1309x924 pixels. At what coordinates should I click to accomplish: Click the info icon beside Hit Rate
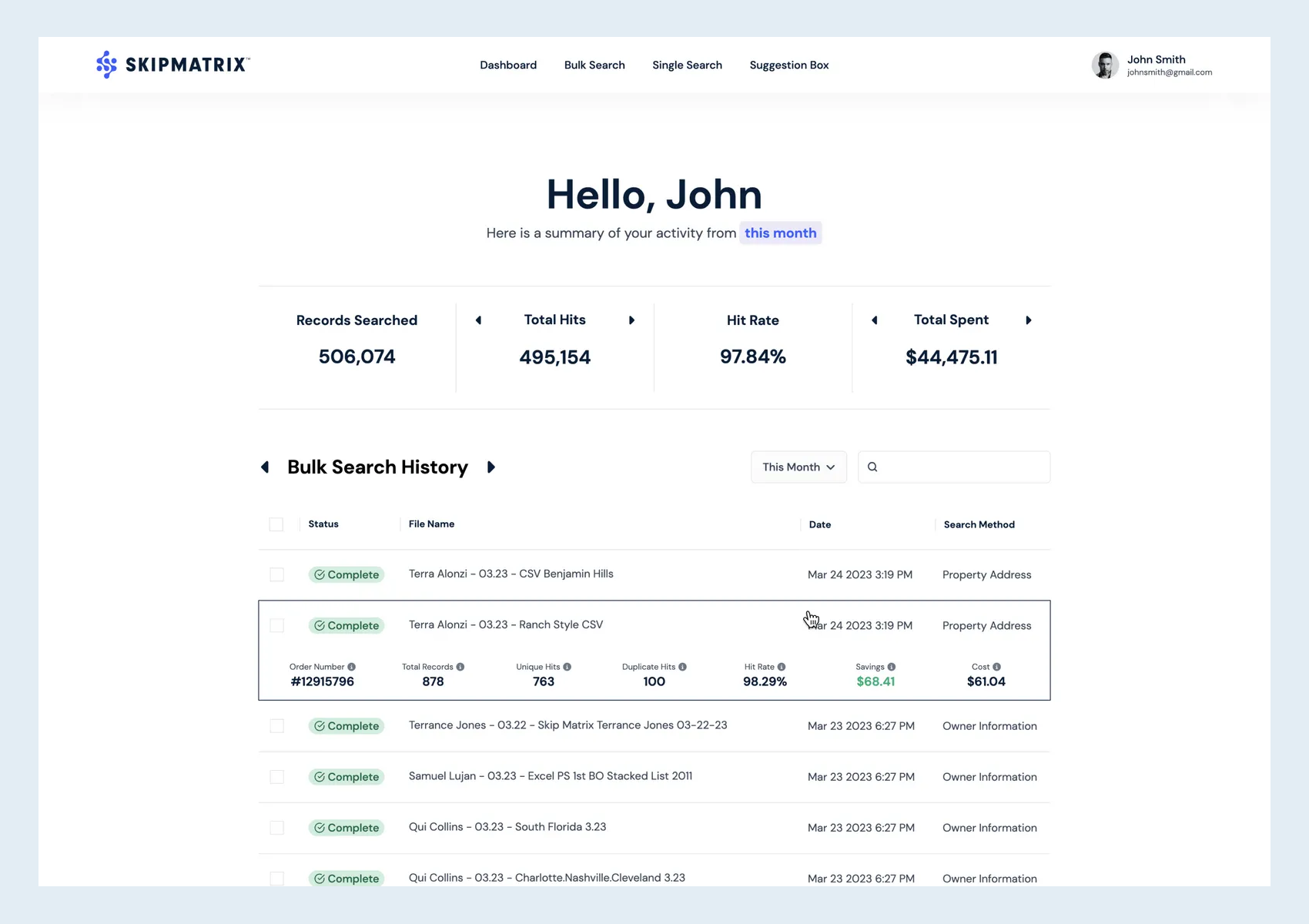coord(782,667)
